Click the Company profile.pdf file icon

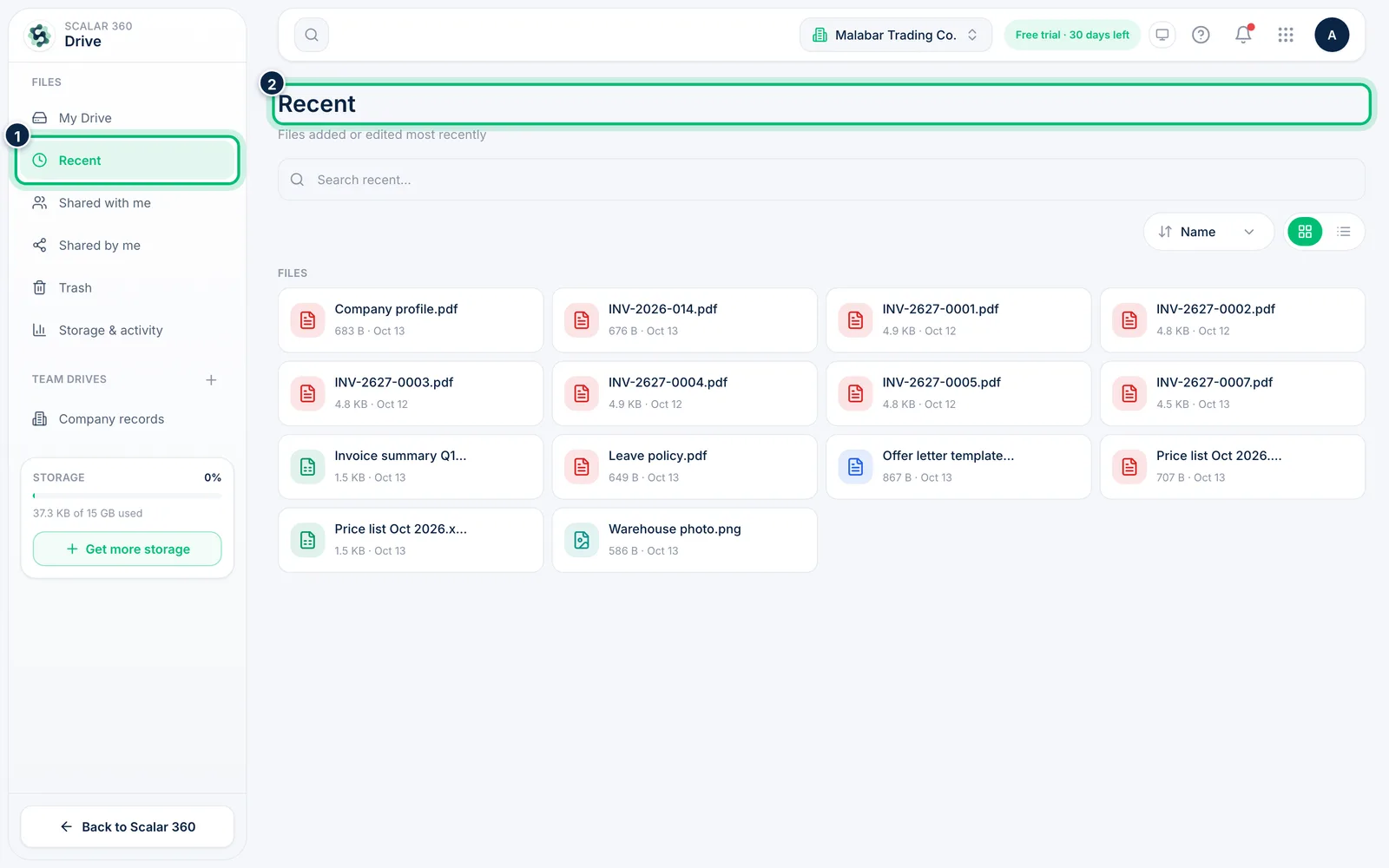307,320
